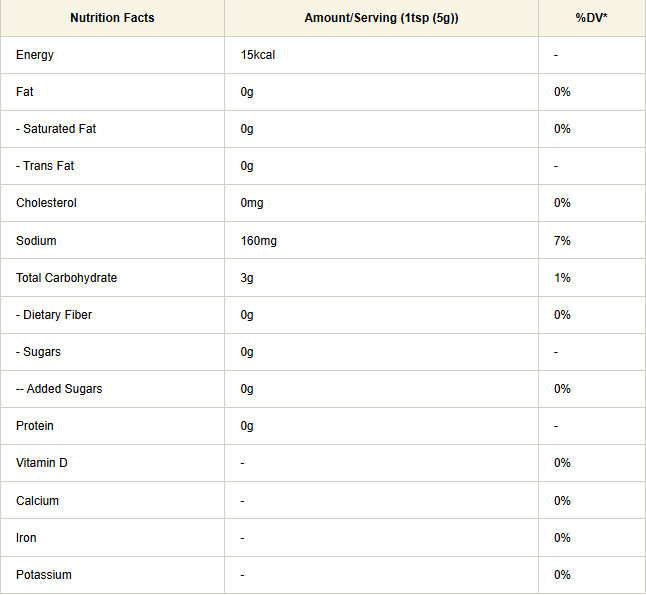Image resolution: width=646 pixels, height=595 pixels.
Task: Click the Nutrition Facts column header
Action: (112, 18)
